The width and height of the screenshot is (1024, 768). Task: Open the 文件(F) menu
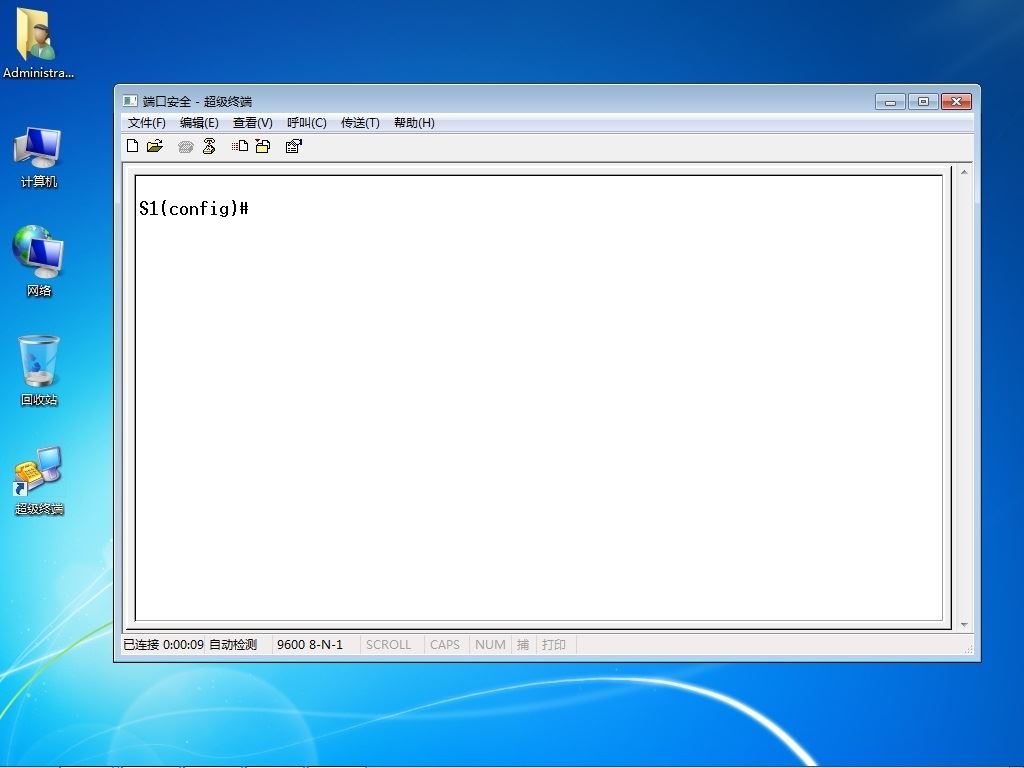click(146, 123)
